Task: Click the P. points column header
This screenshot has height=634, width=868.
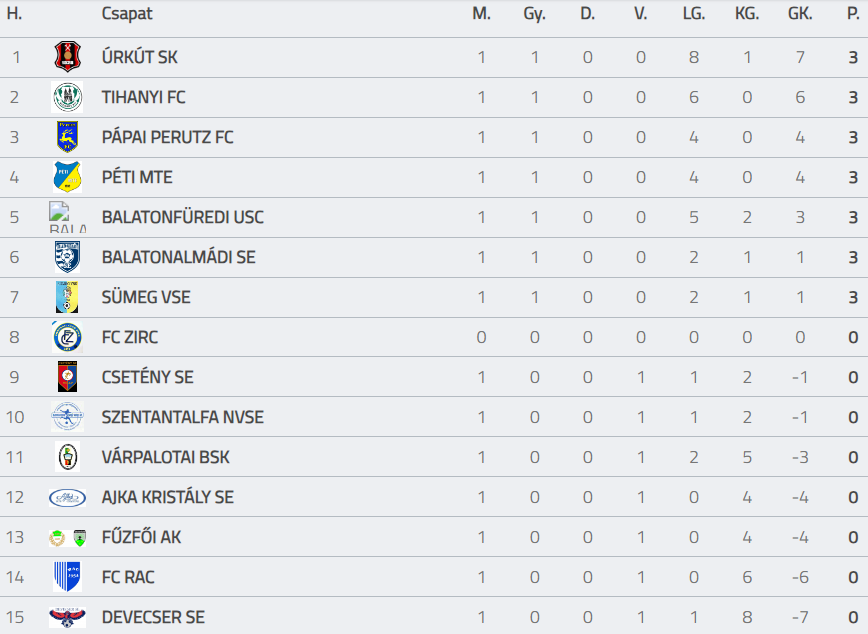Action: point(852,14)
